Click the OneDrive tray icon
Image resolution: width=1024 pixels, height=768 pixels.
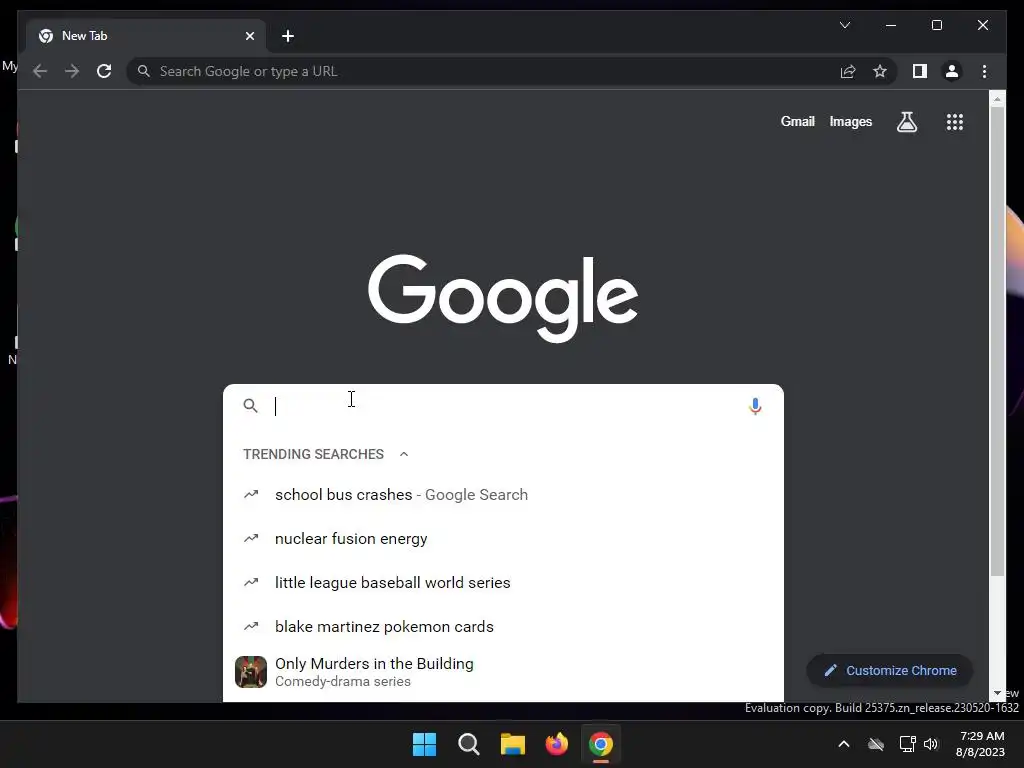click(x=876, y=744)
